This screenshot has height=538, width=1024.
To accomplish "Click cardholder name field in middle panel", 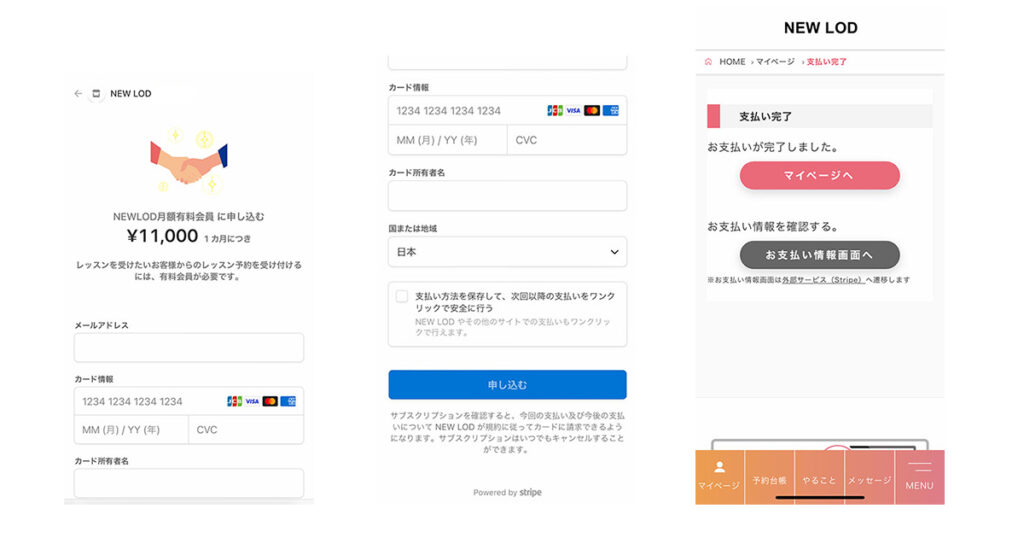I will pos(507,196).
